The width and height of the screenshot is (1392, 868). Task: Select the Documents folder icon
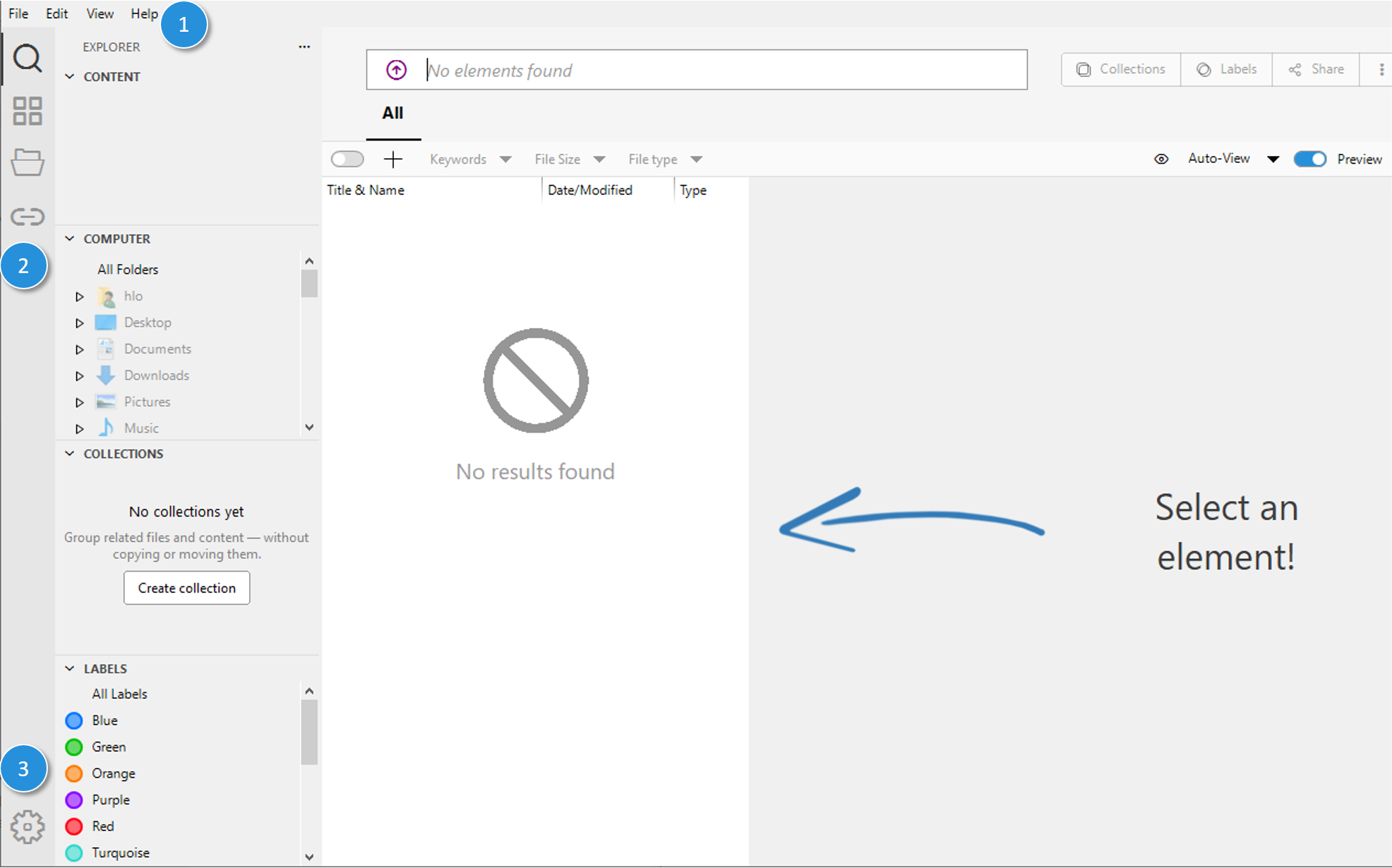106,349
